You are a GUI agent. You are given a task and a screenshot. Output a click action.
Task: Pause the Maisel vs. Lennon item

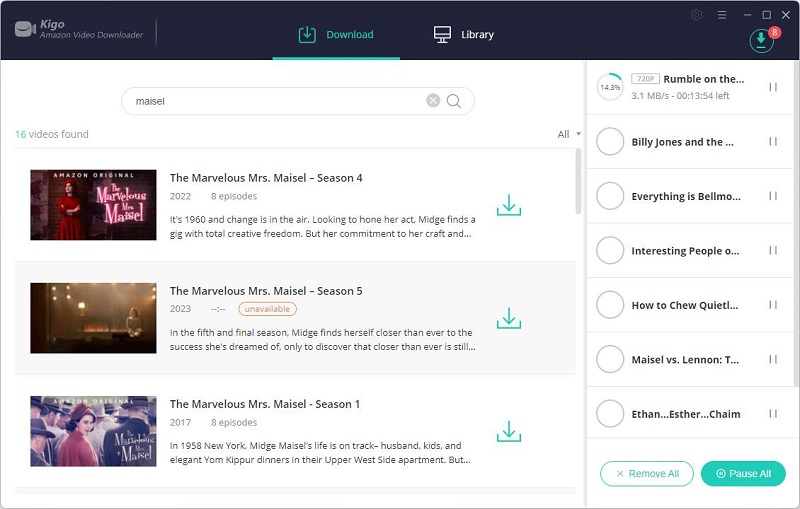773,359
